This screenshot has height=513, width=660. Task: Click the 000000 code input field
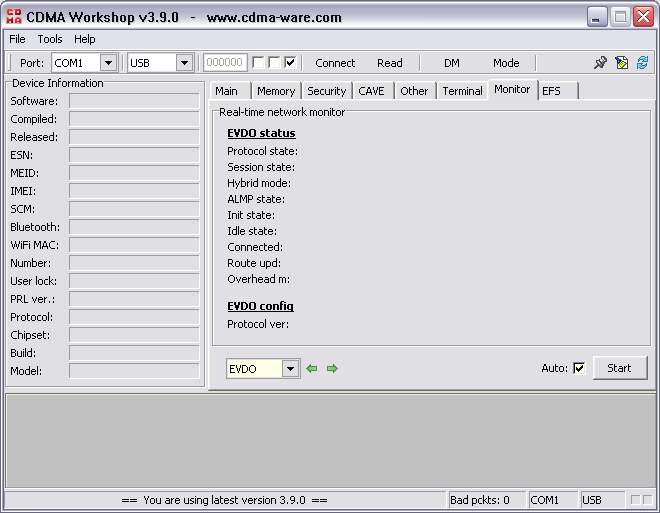[x=225, y=63]
